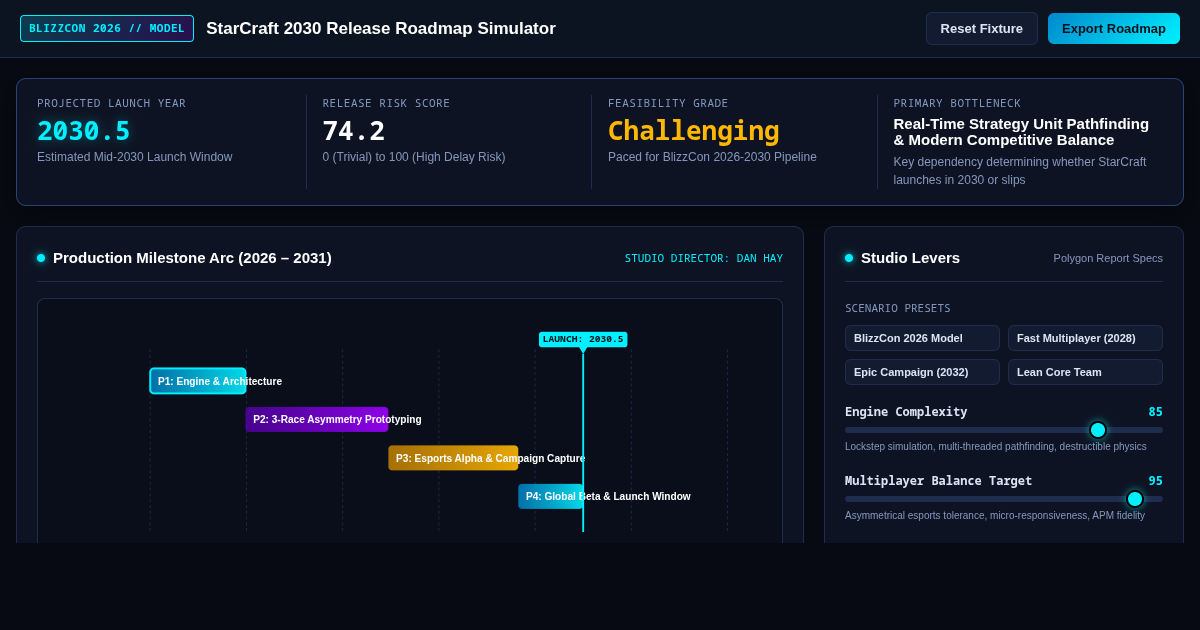1200x630 pixels.
Task: Apply the BlizzCon 2026 Model preset
Action: click(x=922, y=338)
